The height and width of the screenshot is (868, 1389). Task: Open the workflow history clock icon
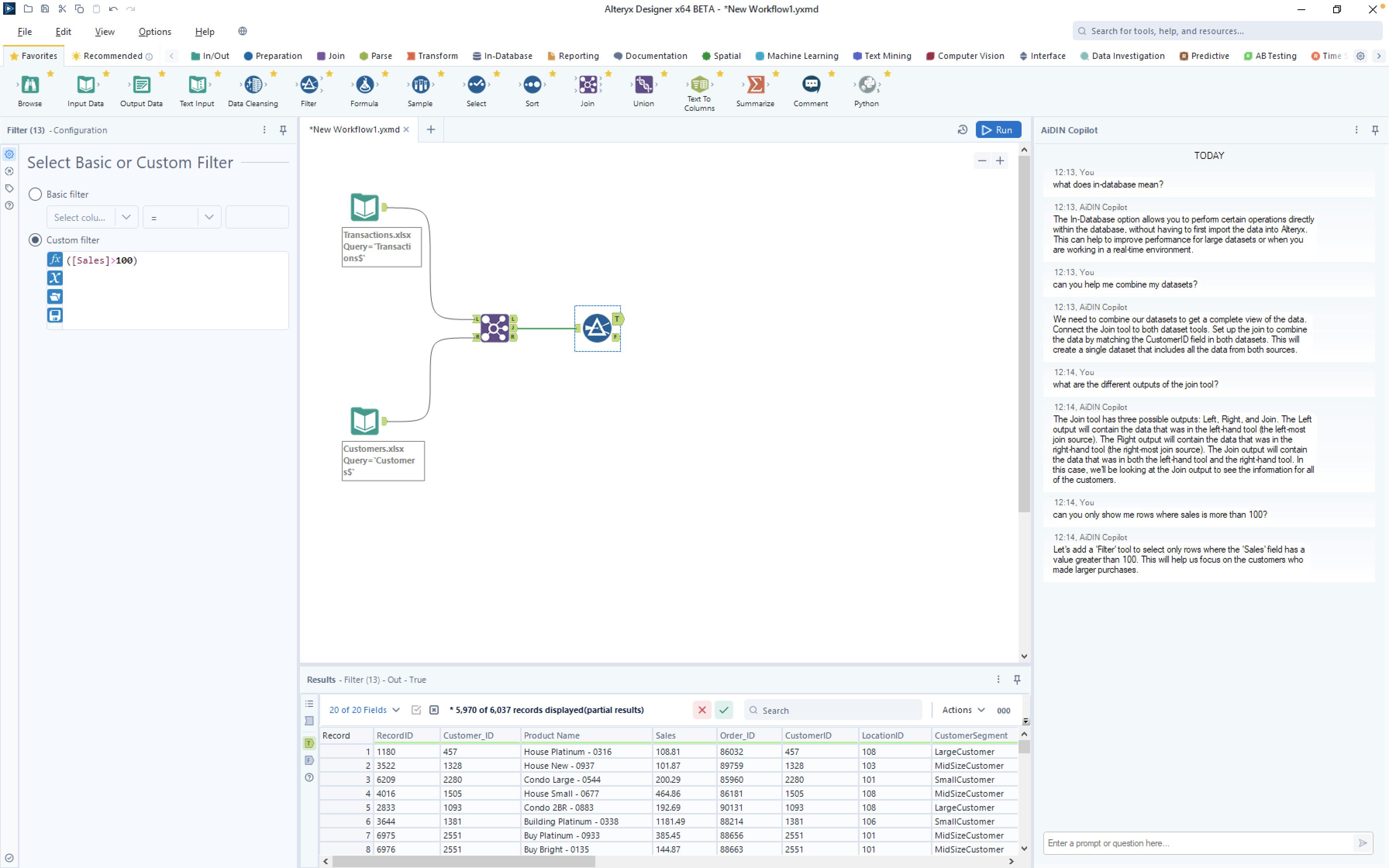[963, 130]
